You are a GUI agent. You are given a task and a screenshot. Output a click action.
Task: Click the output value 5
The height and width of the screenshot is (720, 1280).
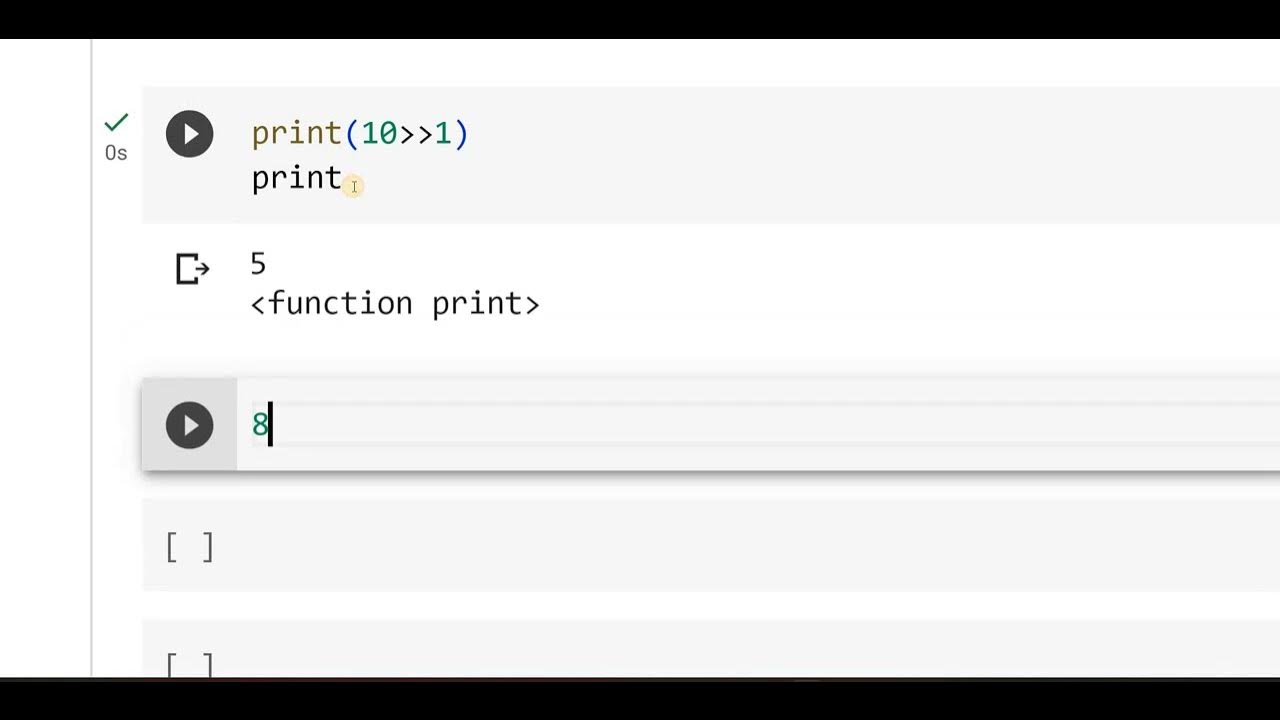click(258, 264)
